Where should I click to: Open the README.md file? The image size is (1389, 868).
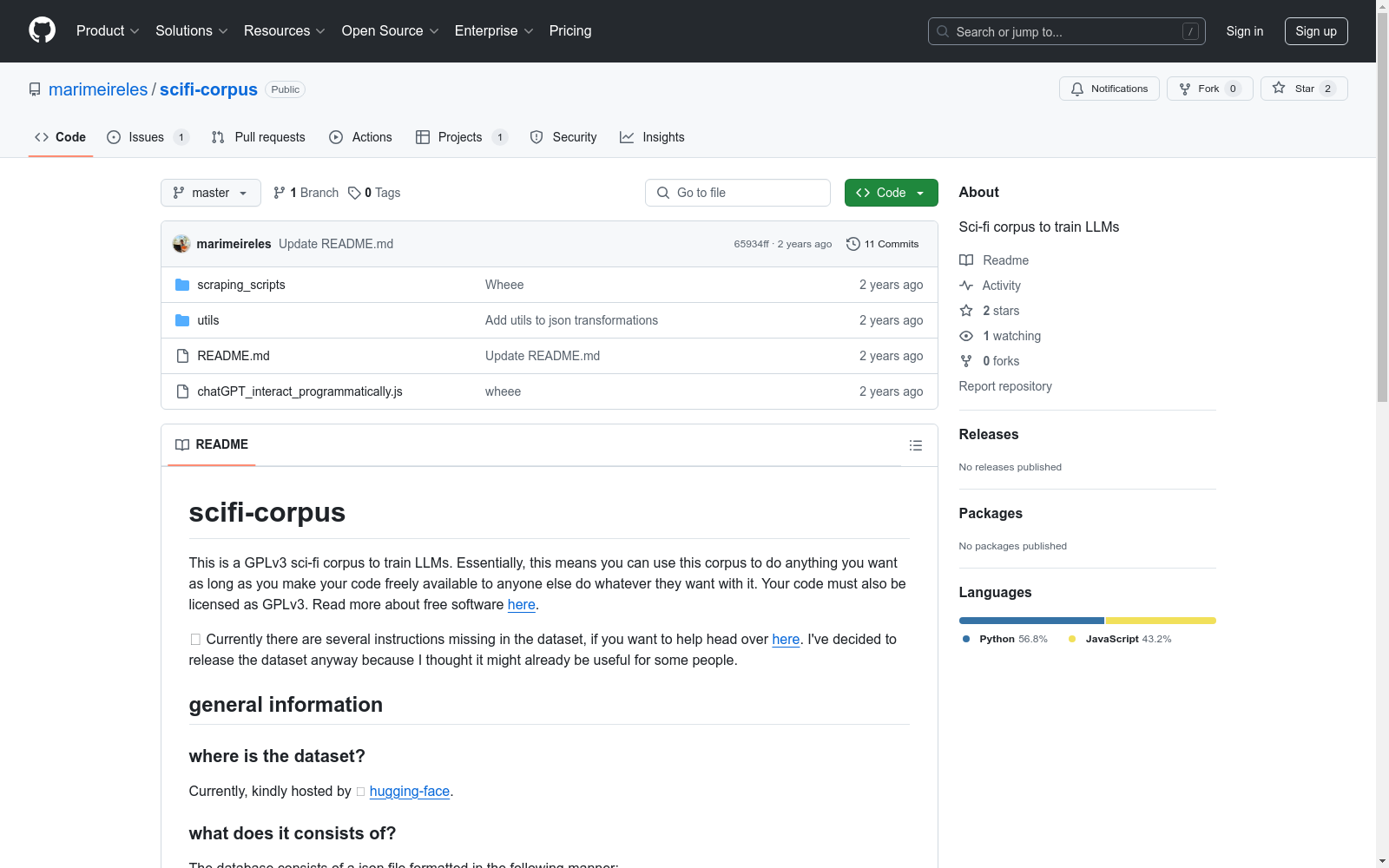point(234,356)
